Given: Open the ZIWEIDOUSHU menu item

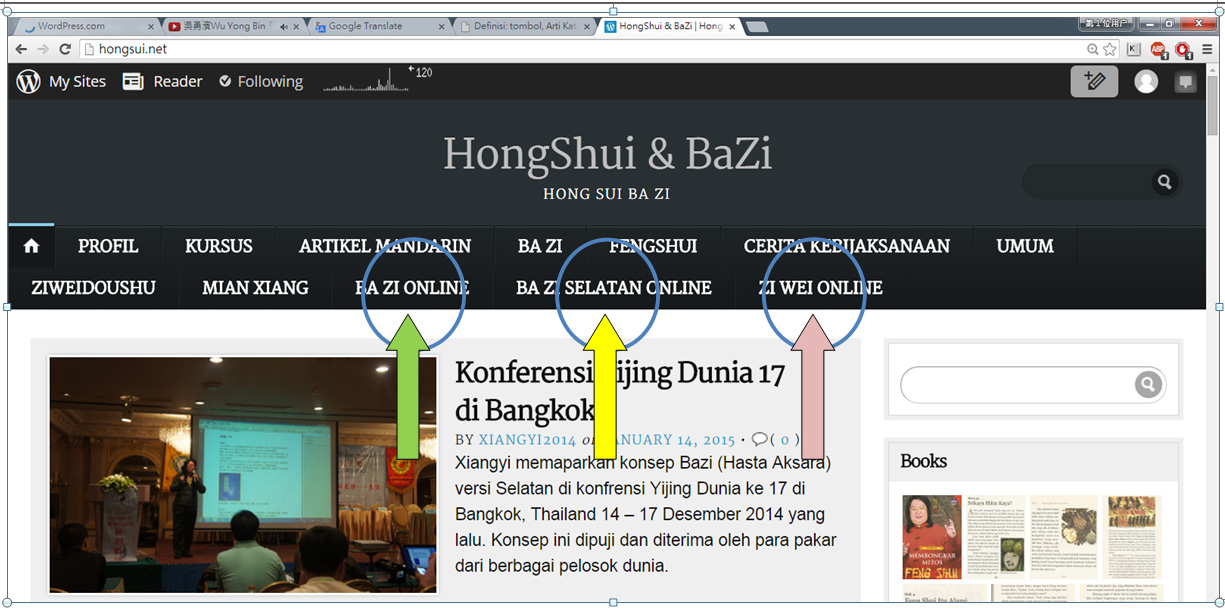Looking at the screenshot, I should coord(94,288).
